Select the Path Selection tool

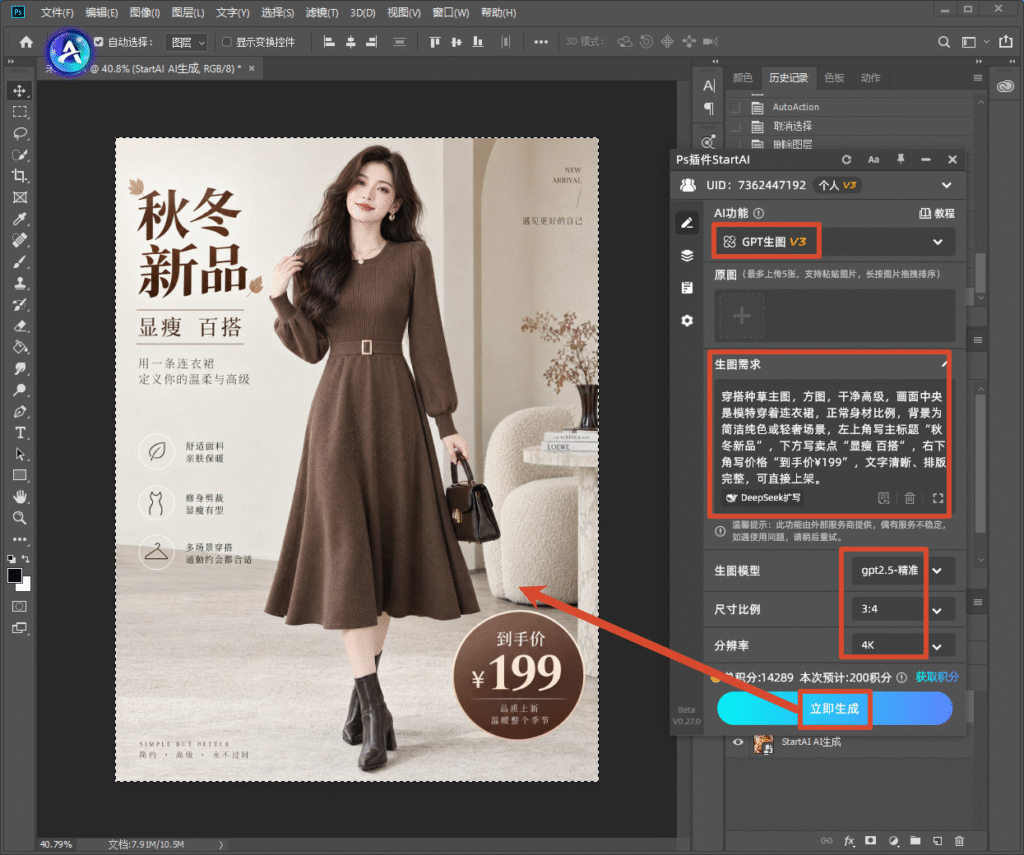[x=20, y=454]
